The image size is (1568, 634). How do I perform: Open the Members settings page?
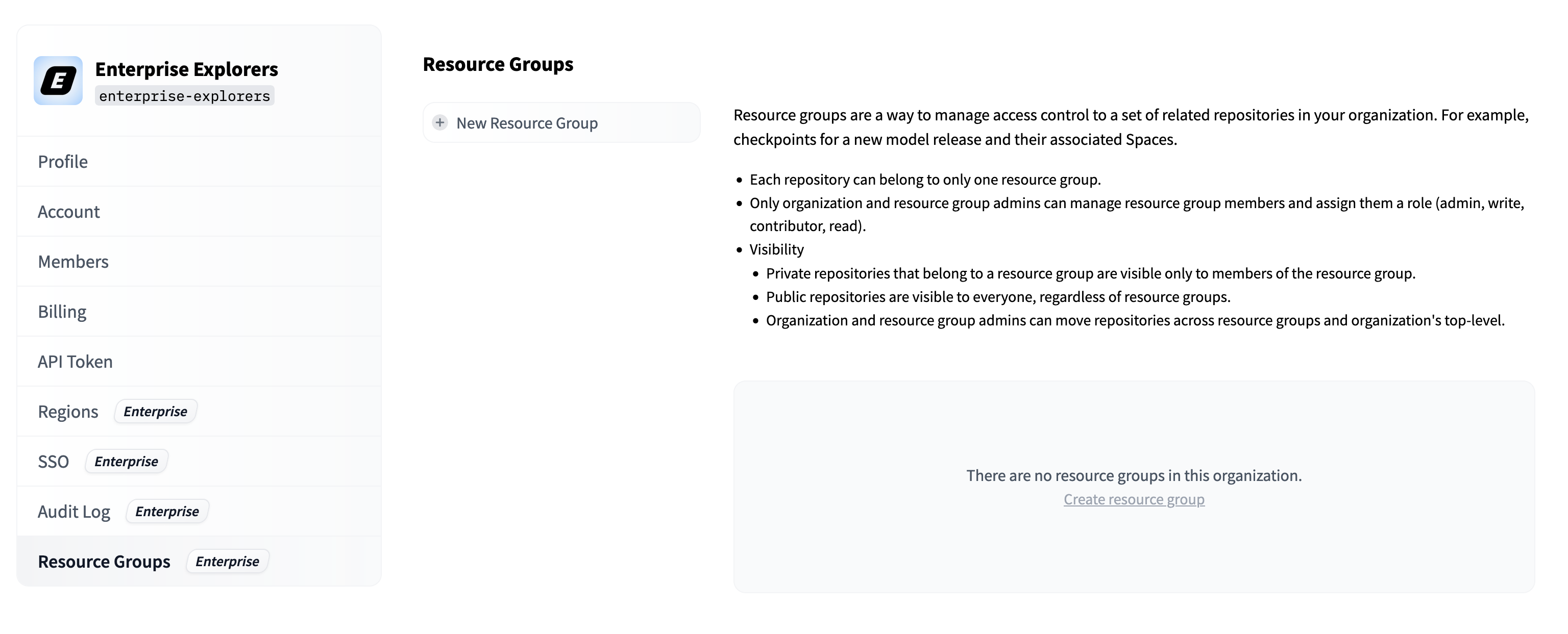click(73, 261)
